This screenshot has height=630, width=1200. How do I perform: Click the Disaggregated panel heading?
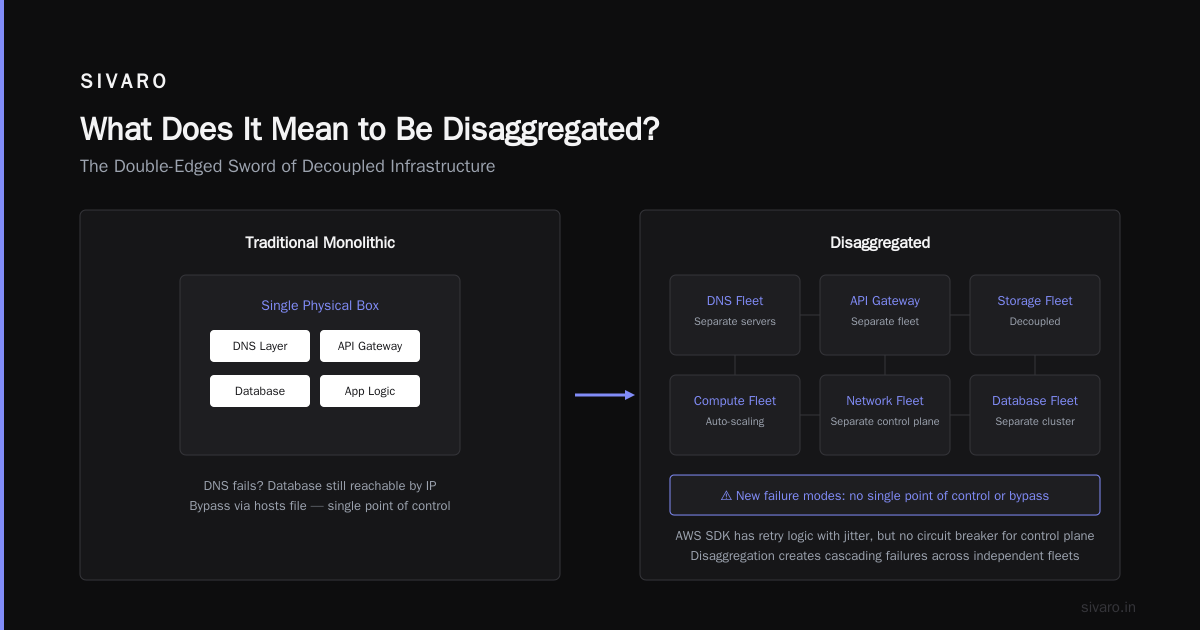[880, 242]
